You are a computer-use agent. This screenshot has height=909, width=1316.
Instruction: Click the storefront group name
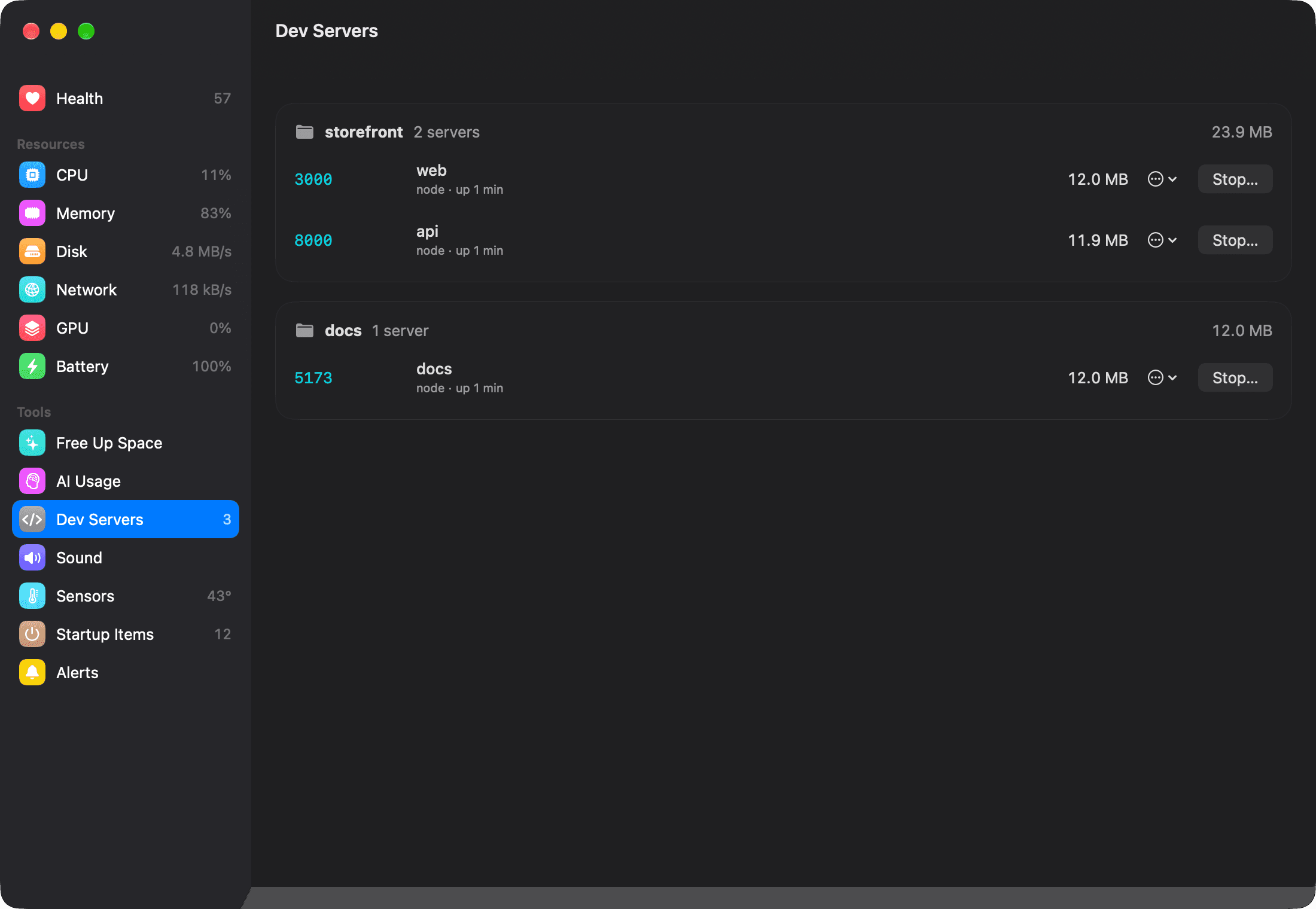click(x=364, y=132)
